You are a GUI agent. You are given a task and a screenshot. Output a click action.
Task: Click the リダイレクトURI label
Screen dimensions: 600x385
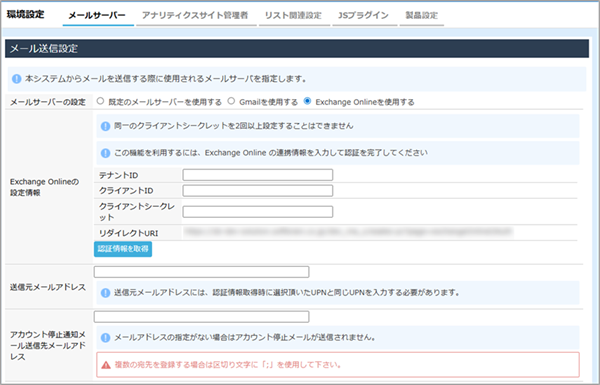129,233
